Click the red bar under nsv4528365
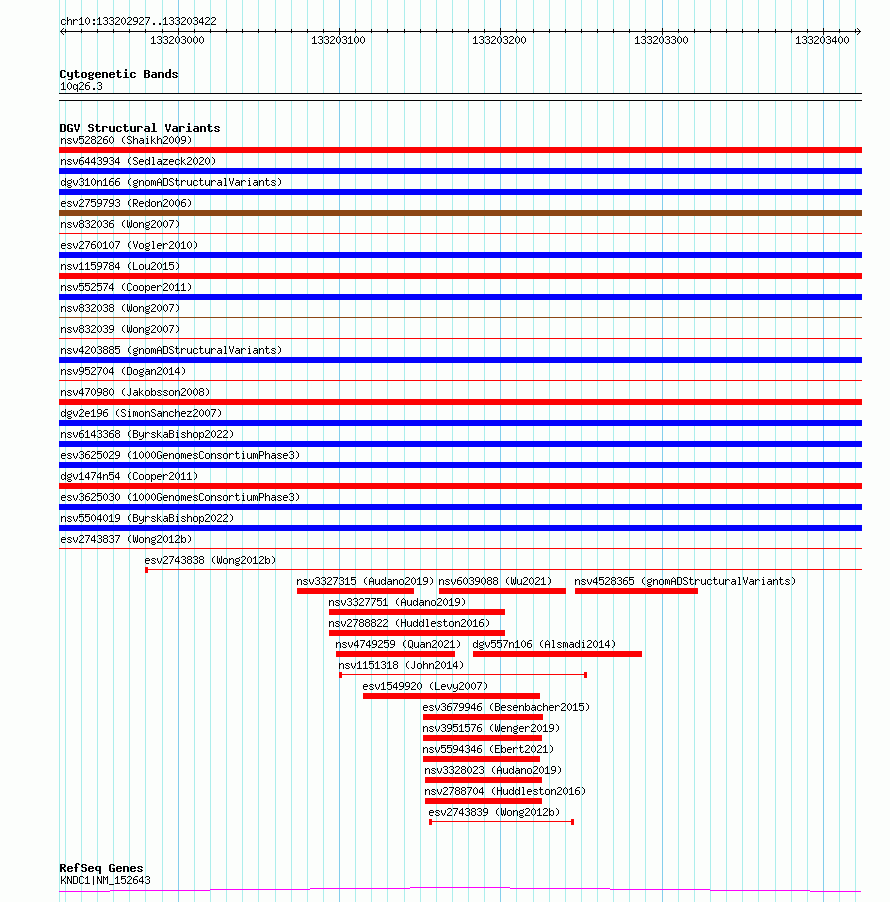The width and height of the screenshot is (890, 902). coord(636,591)
